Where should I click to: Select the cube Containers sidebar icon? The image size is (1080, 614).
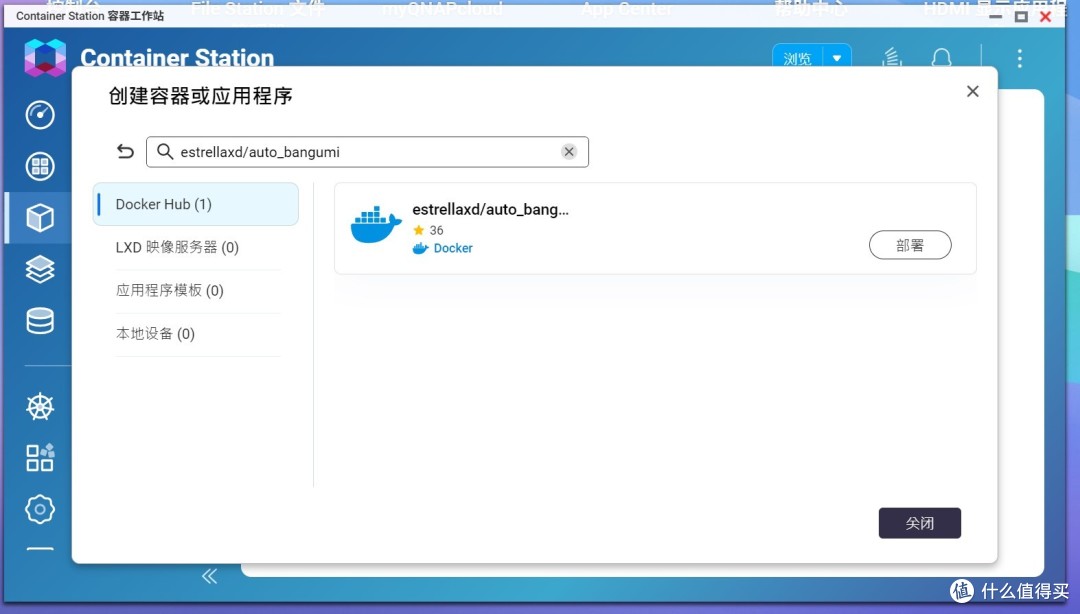tap(40, 218)
